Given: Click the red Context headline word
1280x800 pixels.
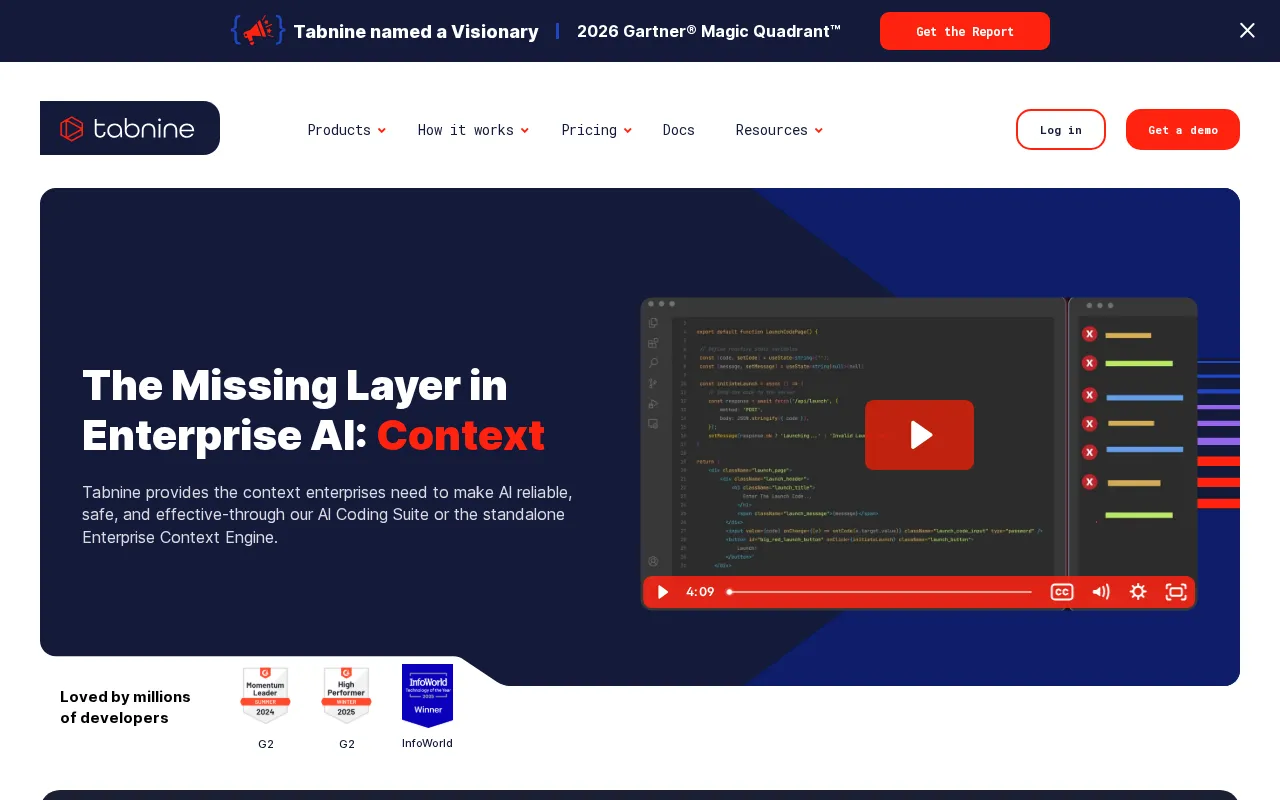Looking at the screenshot, I should pos(461,435).
